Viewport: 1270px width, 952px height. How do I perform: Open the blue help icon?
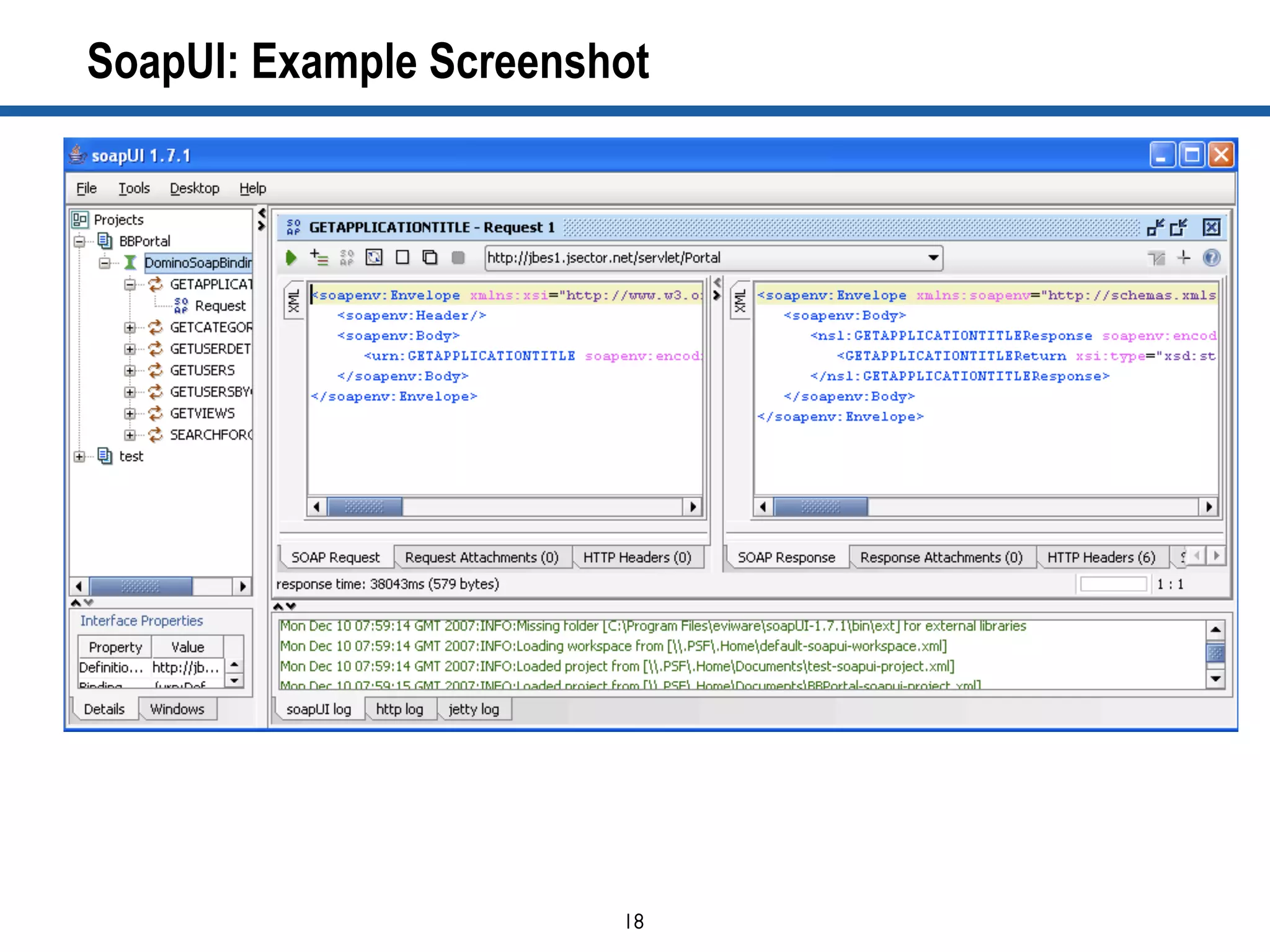point(1211,257)
